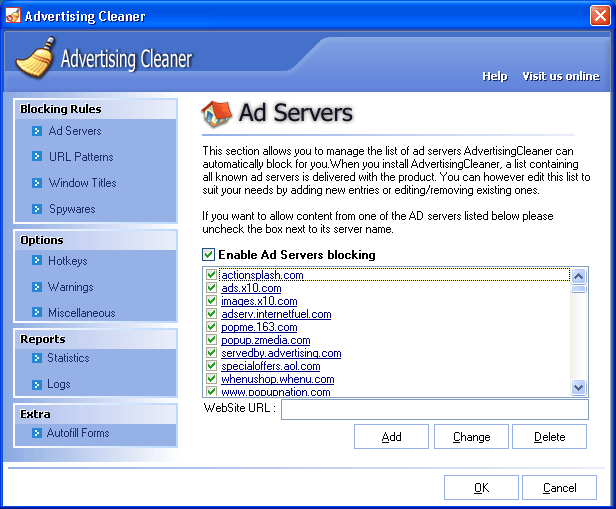Screen dimensions: 616x509
Task: Uncheck the popup.zmedia.com checkbox
Action: tap(211, 339)
